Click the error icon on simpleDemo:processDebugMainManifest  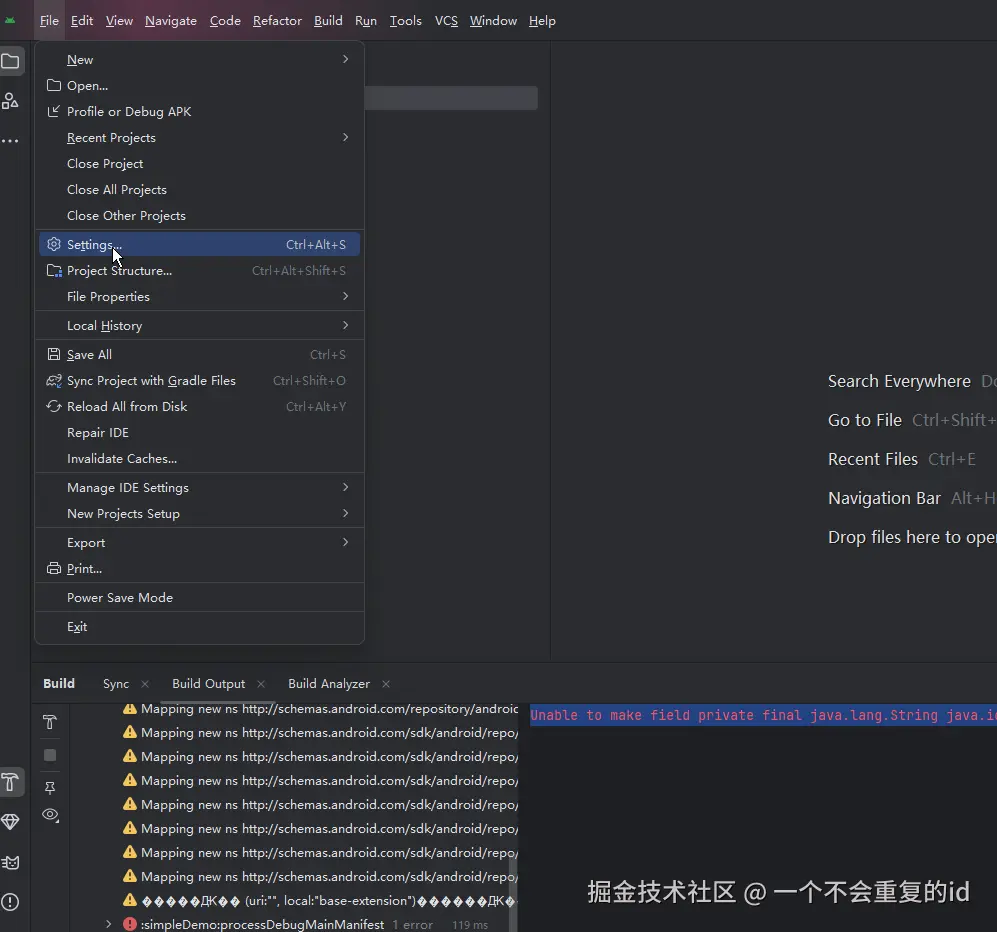point(130,924)
